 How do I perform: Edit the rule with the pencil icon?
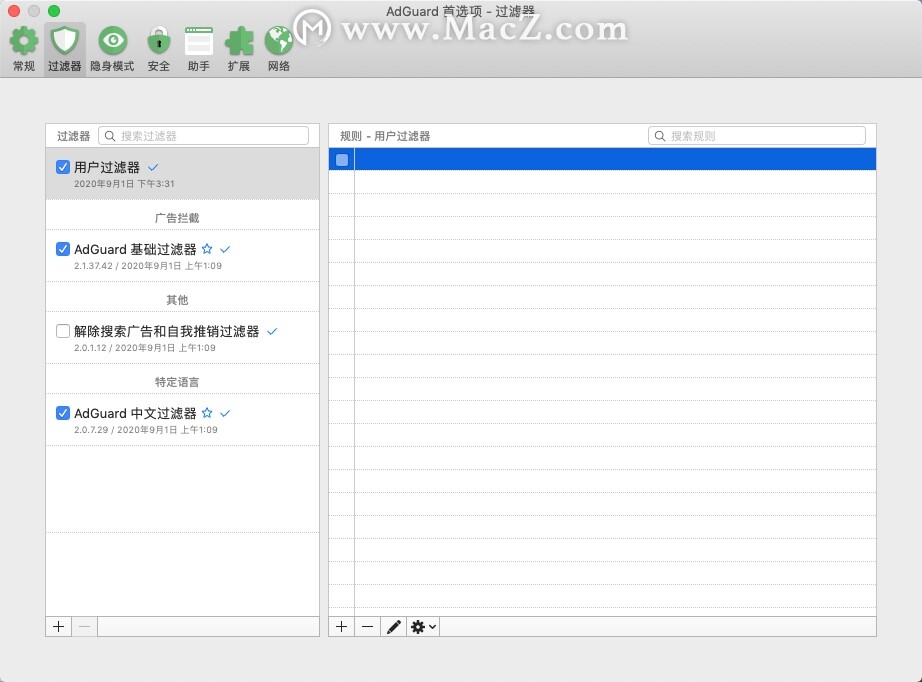[393, 627]
